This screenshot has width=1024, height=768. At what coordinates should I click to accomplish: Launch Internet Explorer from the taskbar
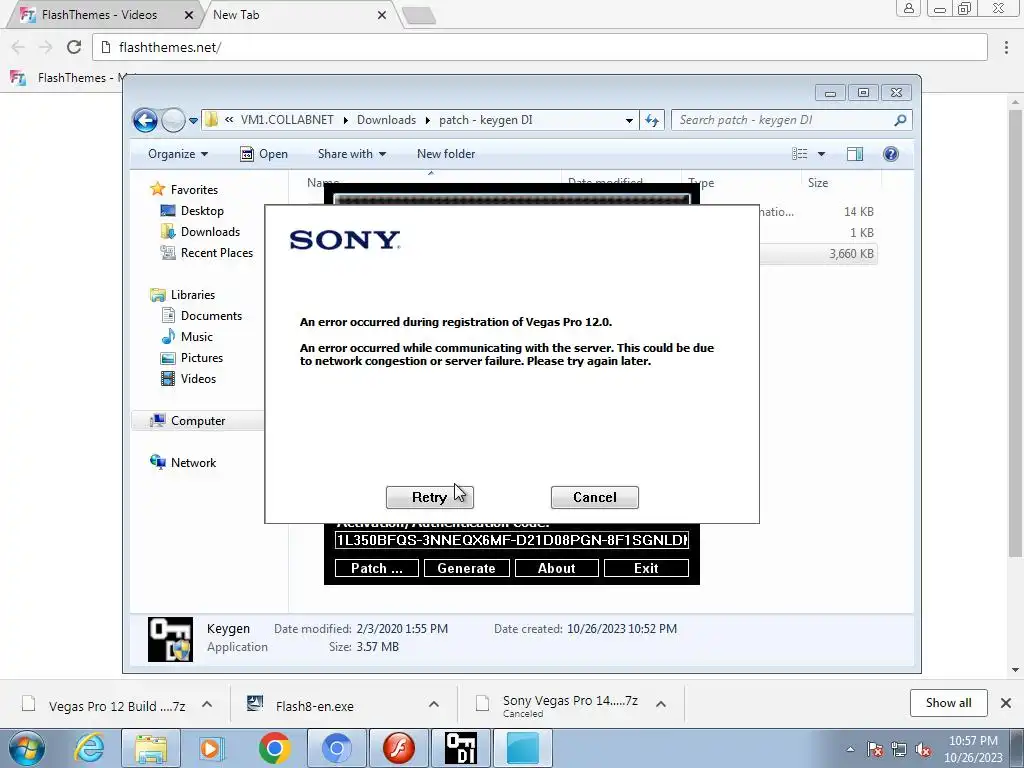[x=89, y=748]
